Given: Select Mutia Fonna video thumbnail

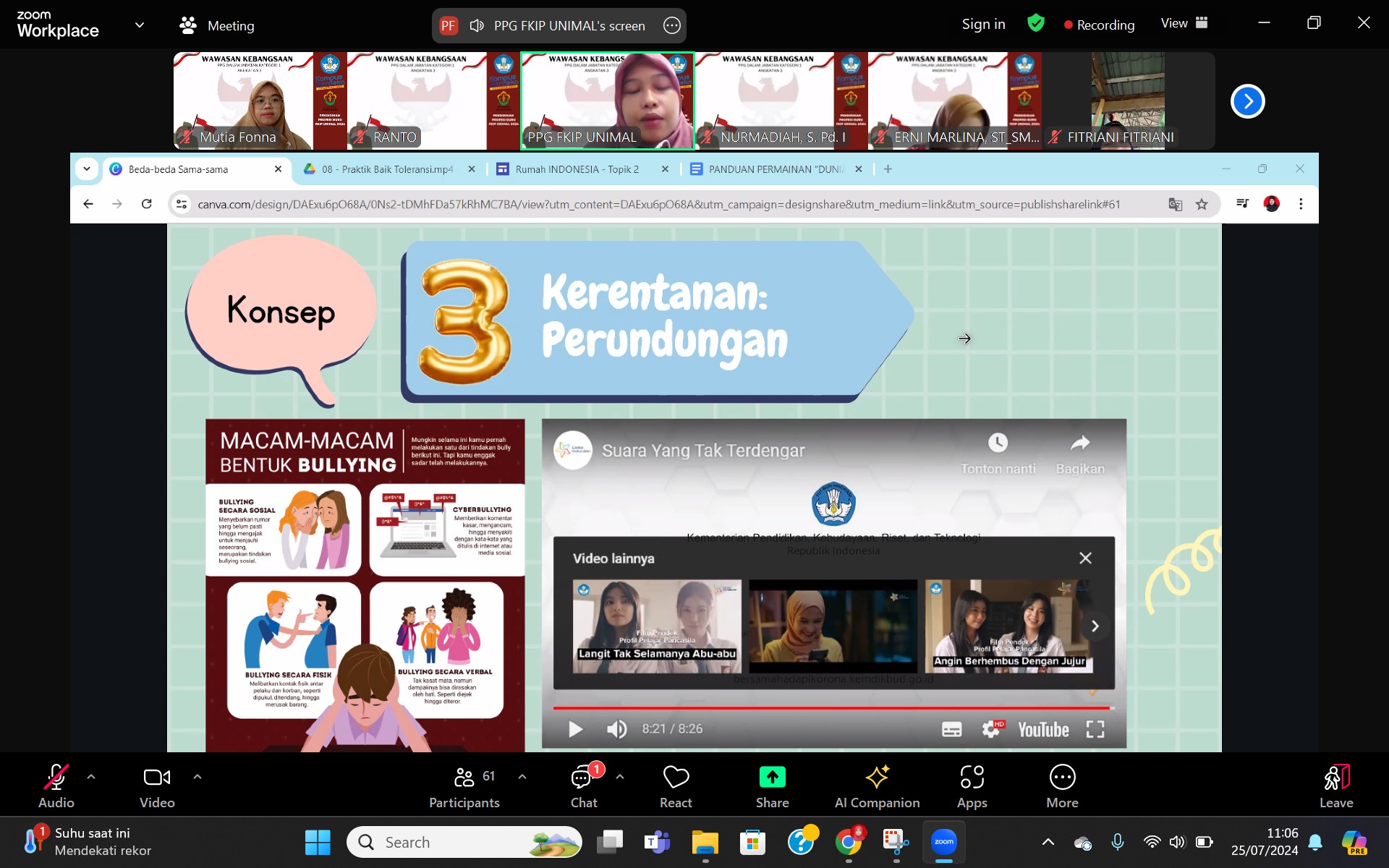Looking at the screenshot, I should (260, 101).
